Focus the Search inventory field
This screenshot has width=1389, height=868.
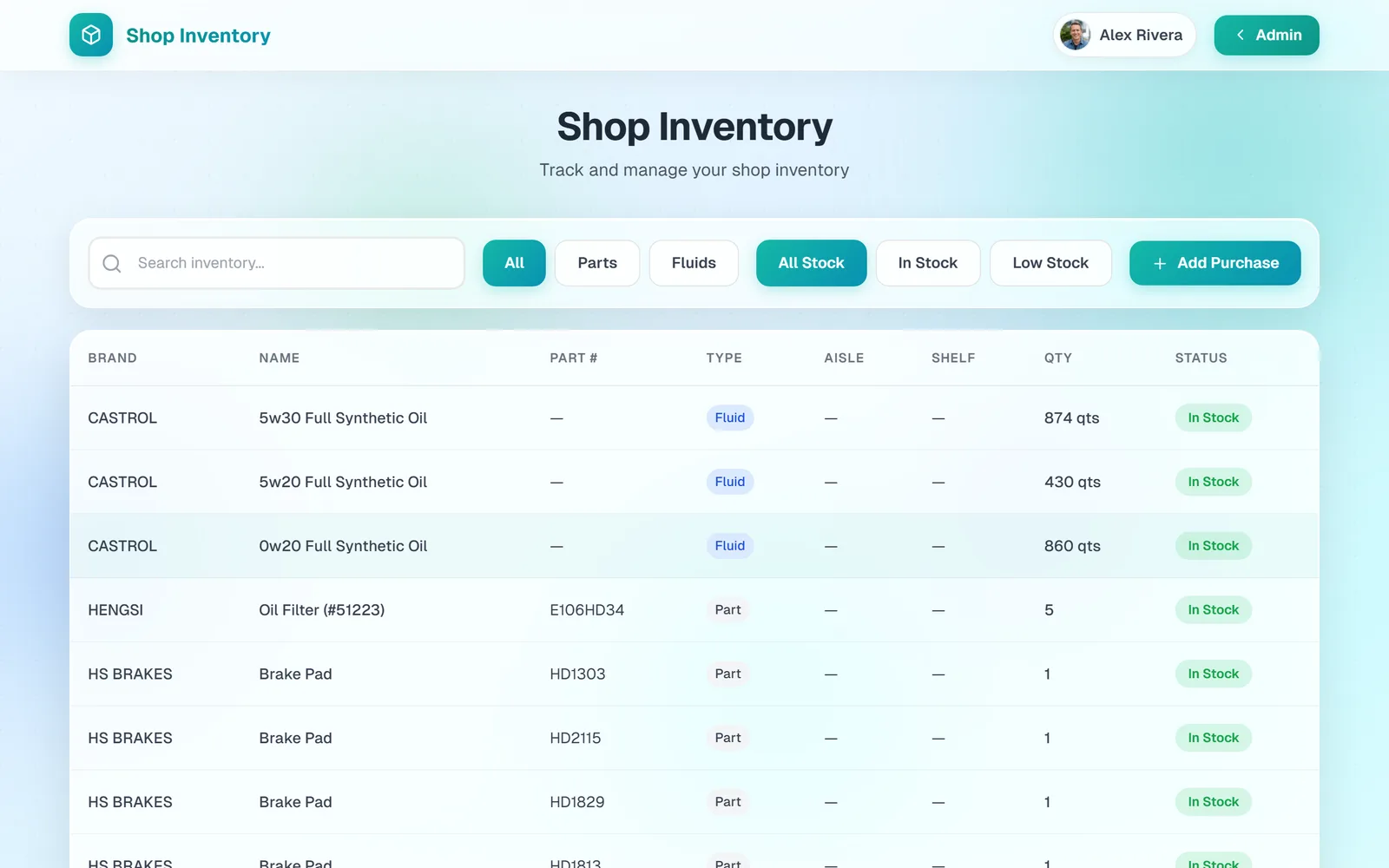(276, 263)
